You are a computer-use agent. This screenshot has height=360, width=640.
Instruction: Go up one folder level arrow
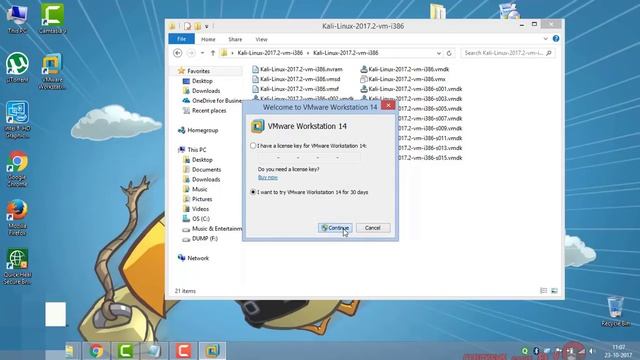click(213, 53)
